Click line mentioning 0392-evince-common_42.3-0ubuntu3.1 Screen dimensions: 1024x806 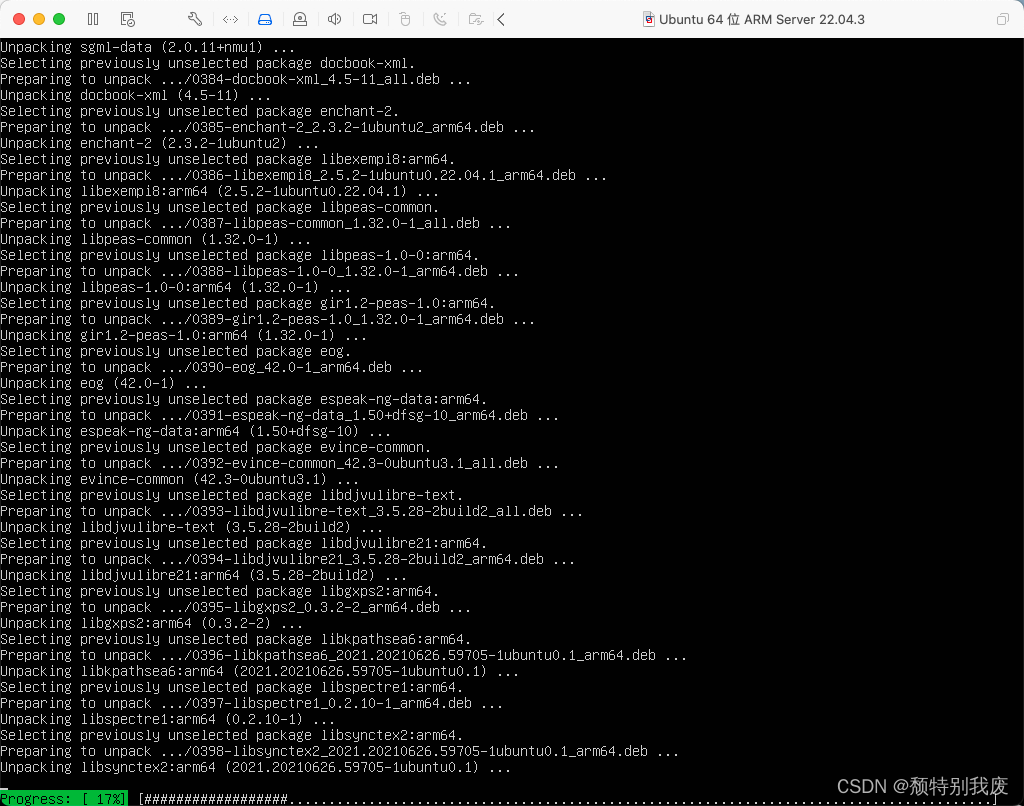click(280, 463)
